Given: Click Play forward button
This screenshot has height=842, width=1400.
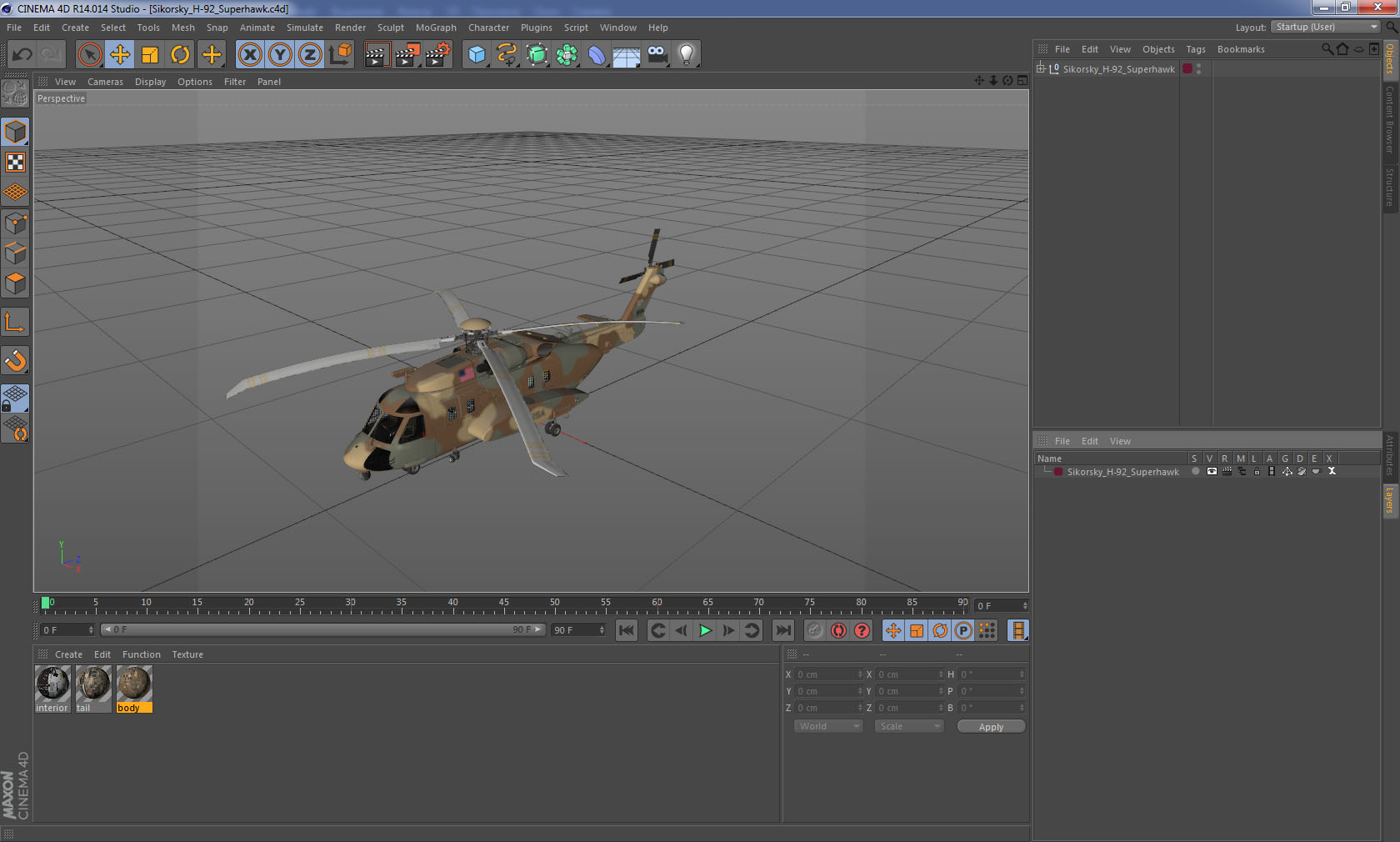Looking at the screenshot, I should pyautogui.click(x=705, y=630).
